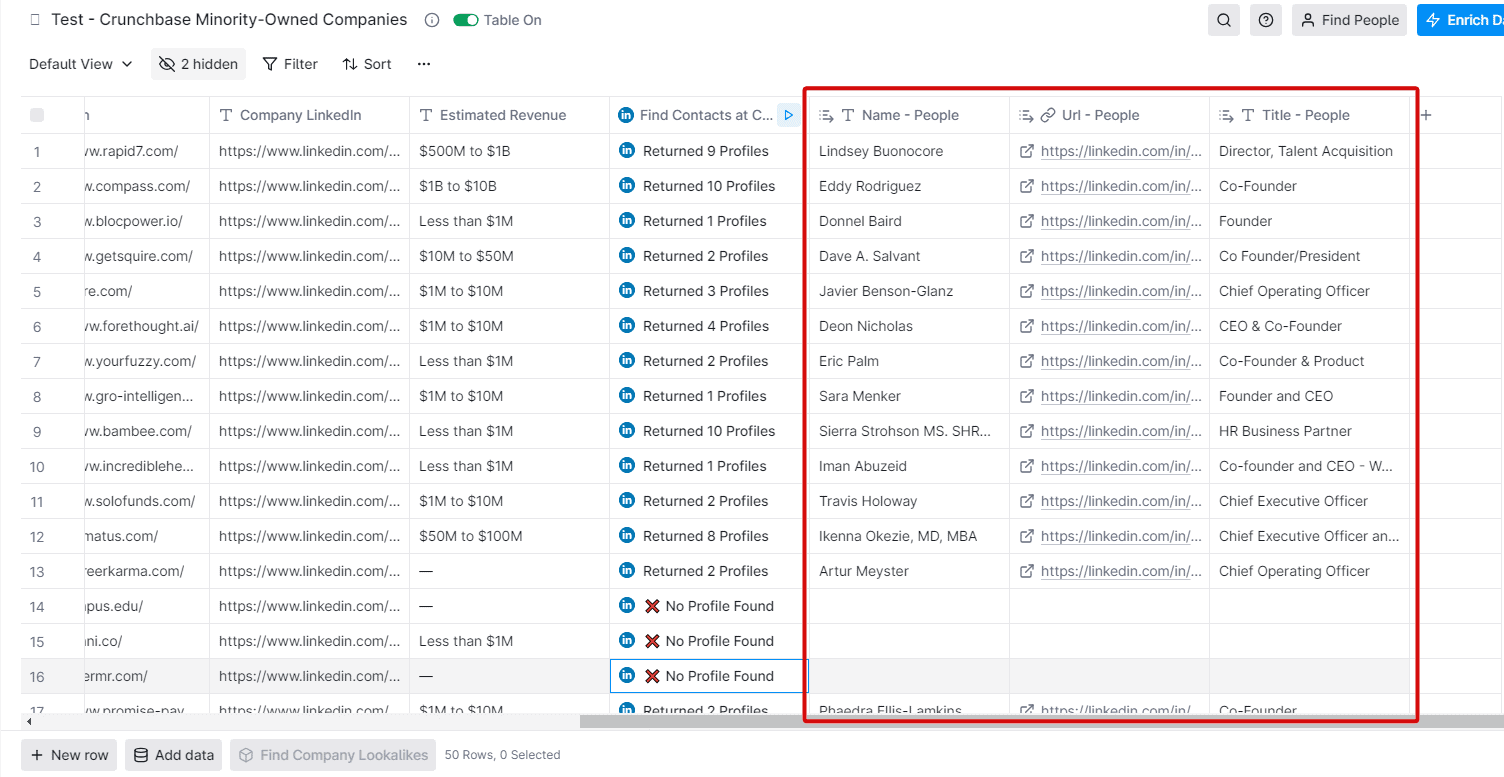Open the Url - People column header menu
Image resolution: width=1504 pixels, height=777 pixels.
click(1110, 115)
